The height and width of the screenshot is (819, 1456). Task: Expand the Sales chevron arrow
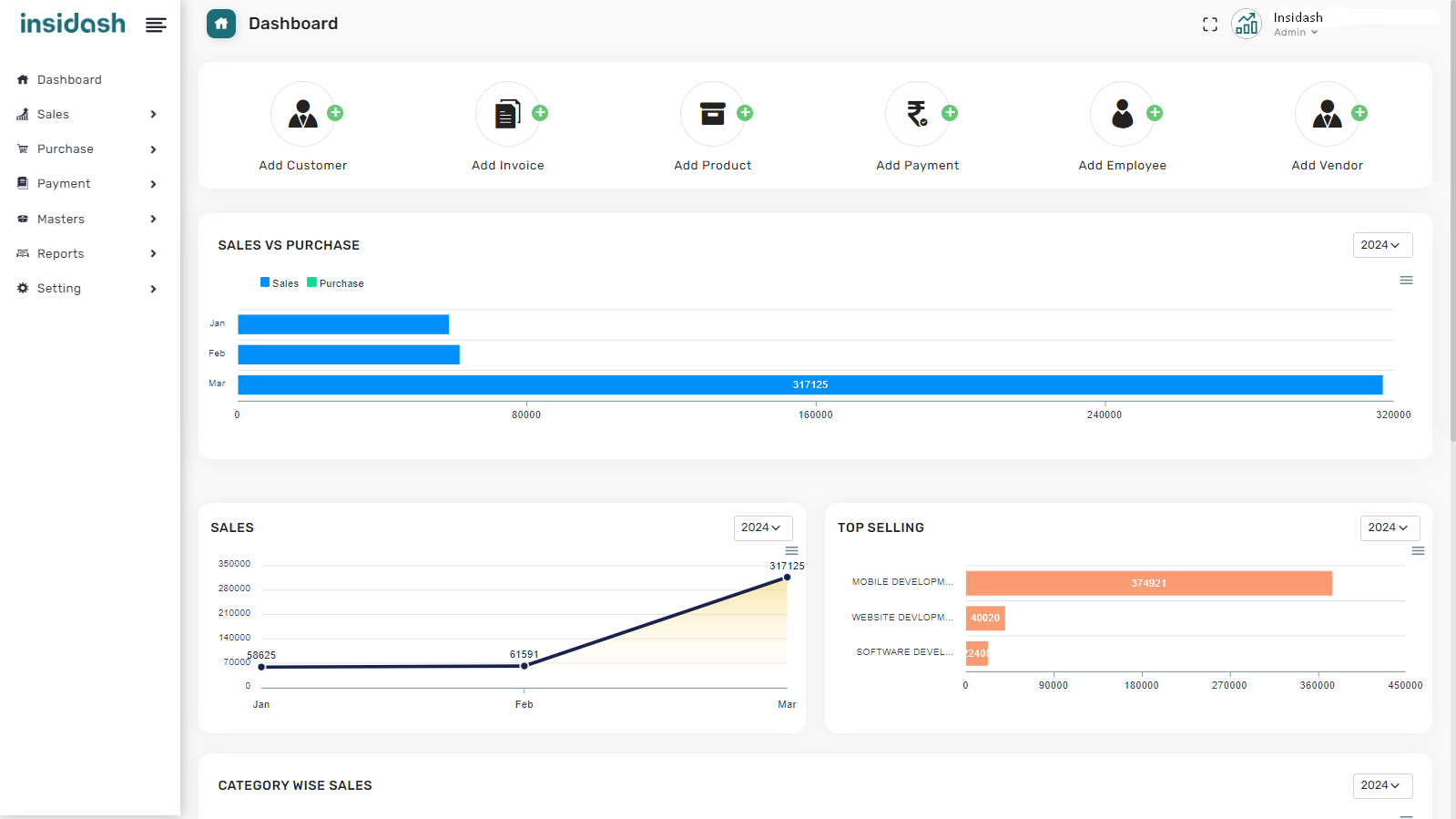[x=153, y=115]
